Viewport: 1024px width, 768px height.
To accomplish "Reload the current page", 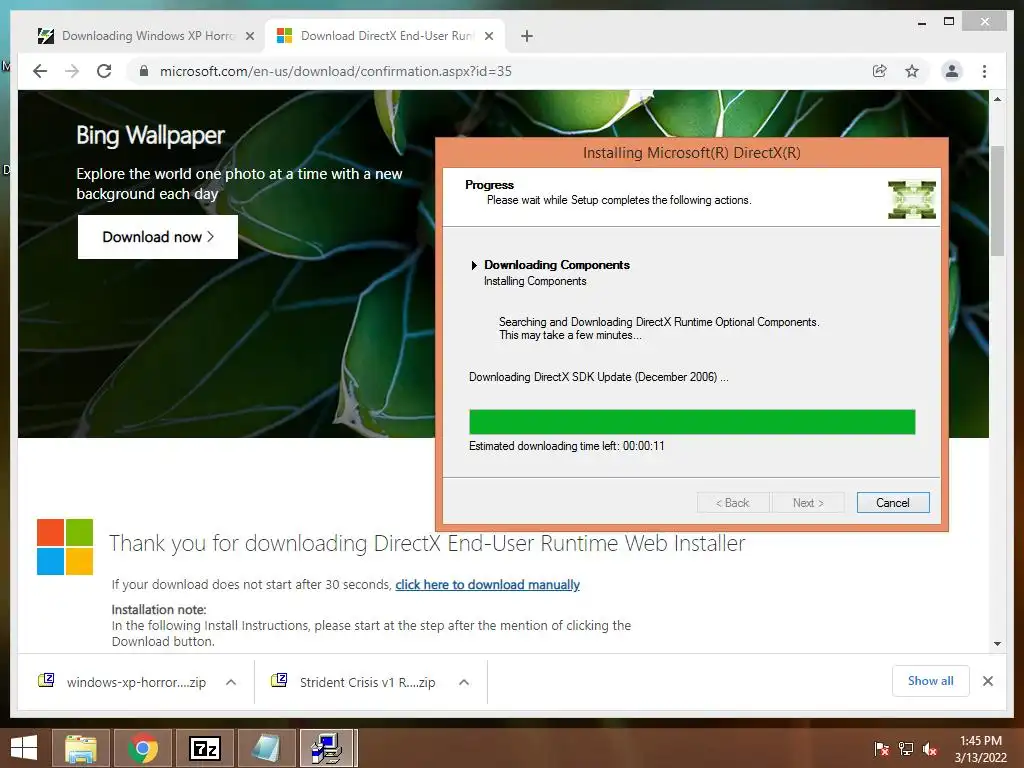I will point(104,71).
